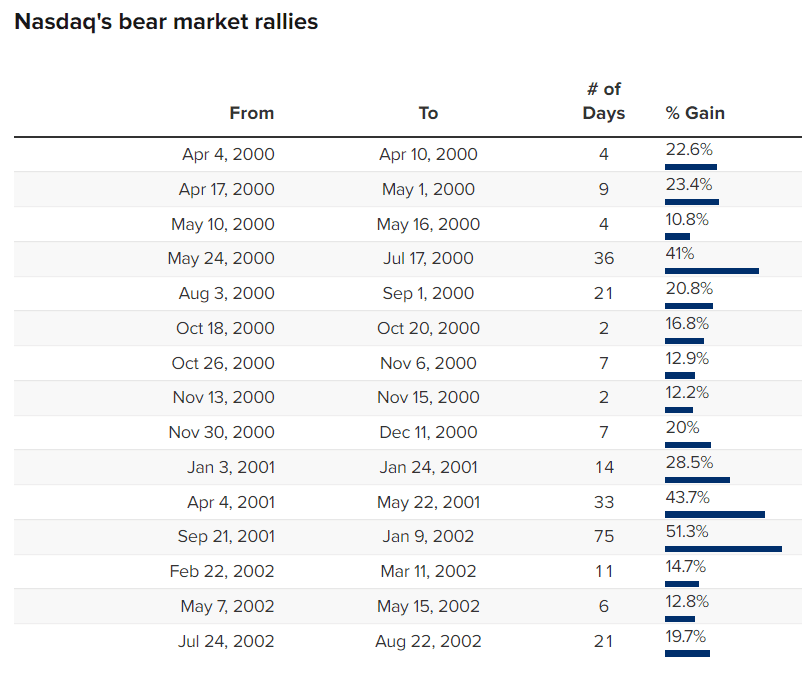Click the bar under 43.7% gain
The image size is (812, 674).
coord(714,514)
